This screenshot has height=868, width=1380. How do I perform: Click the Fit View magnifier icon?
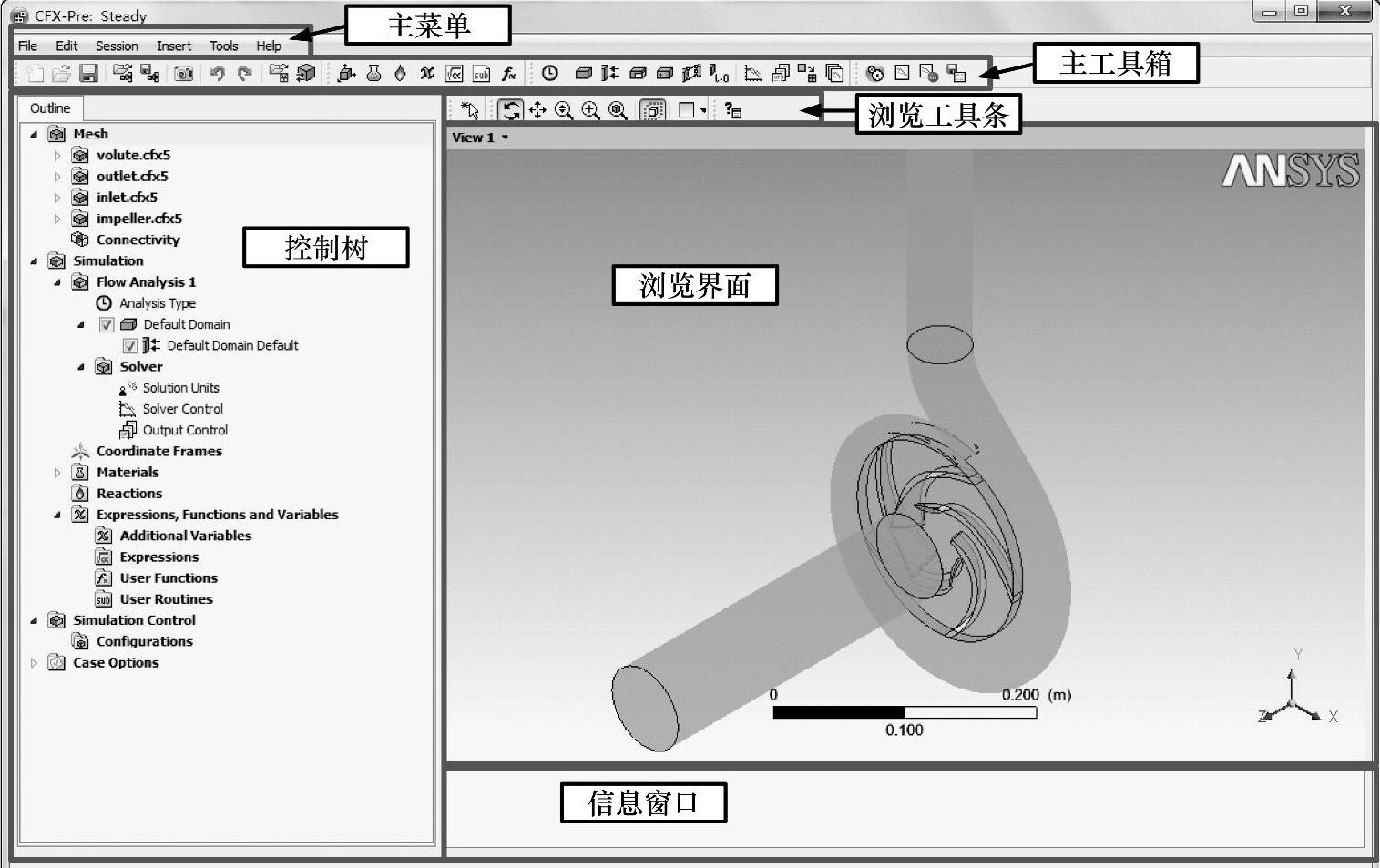618,110
